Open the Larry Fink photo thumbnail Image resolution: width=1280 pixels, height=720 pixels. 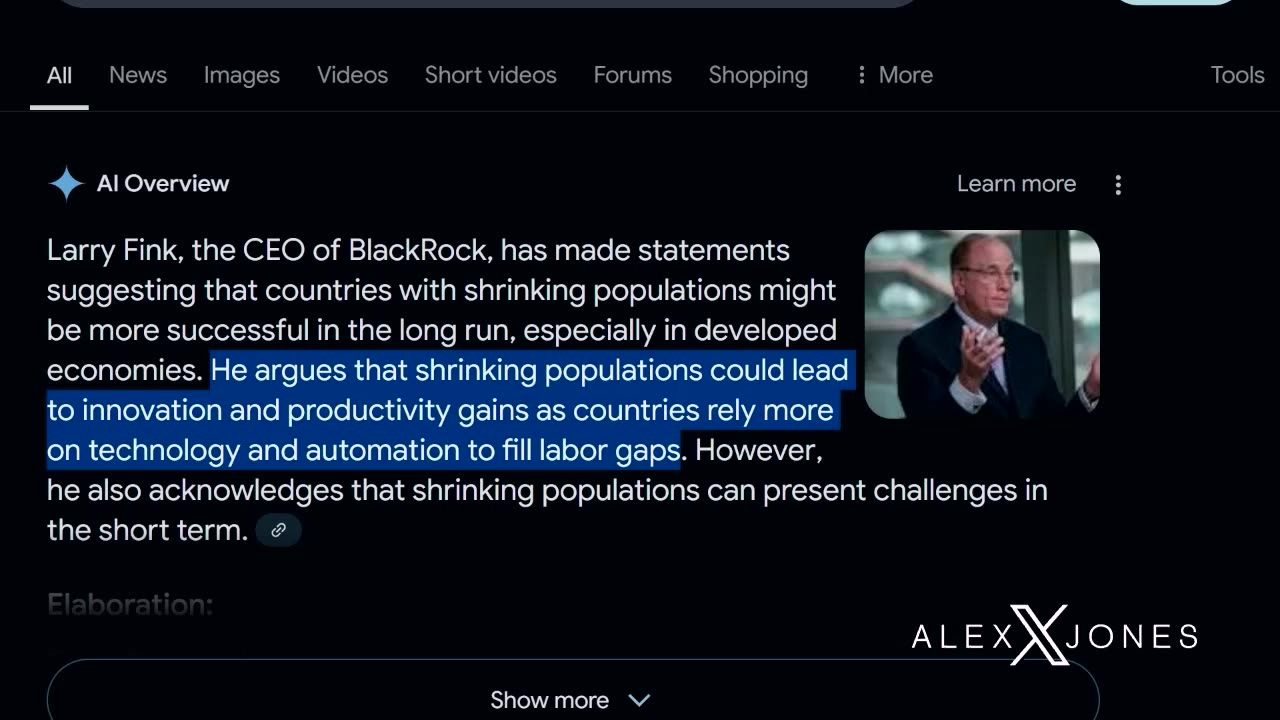[981, 324]
